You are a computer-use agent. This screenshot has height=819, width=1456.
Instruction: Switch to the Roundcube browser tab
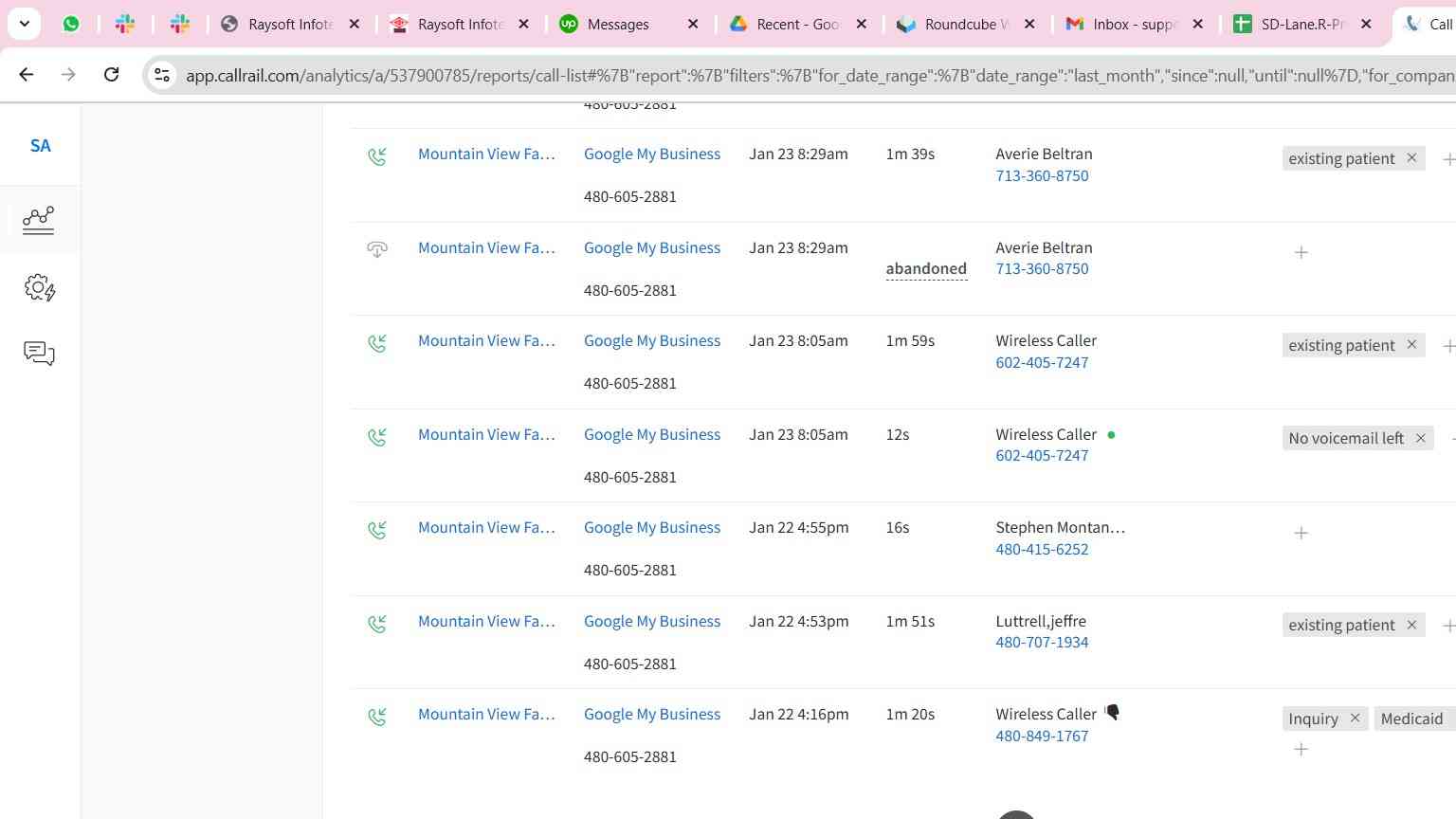[959, 25]
